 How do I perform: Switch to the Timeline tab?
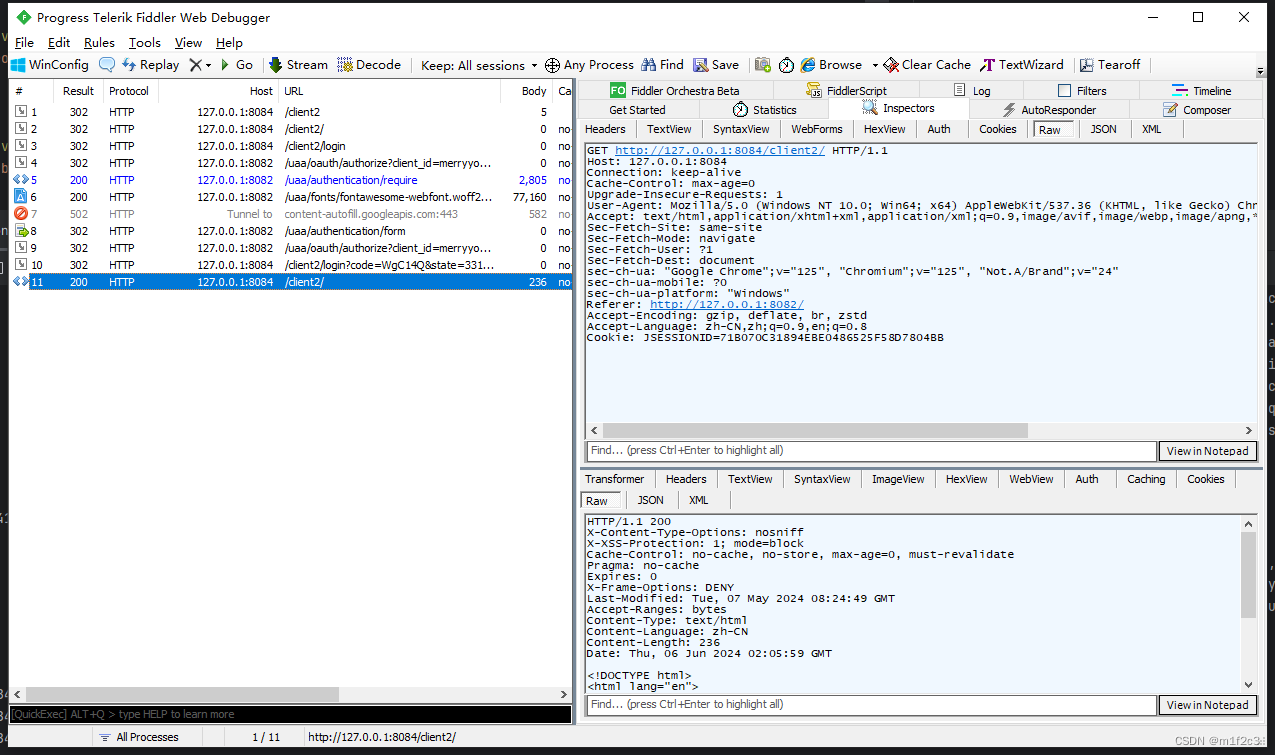point(1202,91)
